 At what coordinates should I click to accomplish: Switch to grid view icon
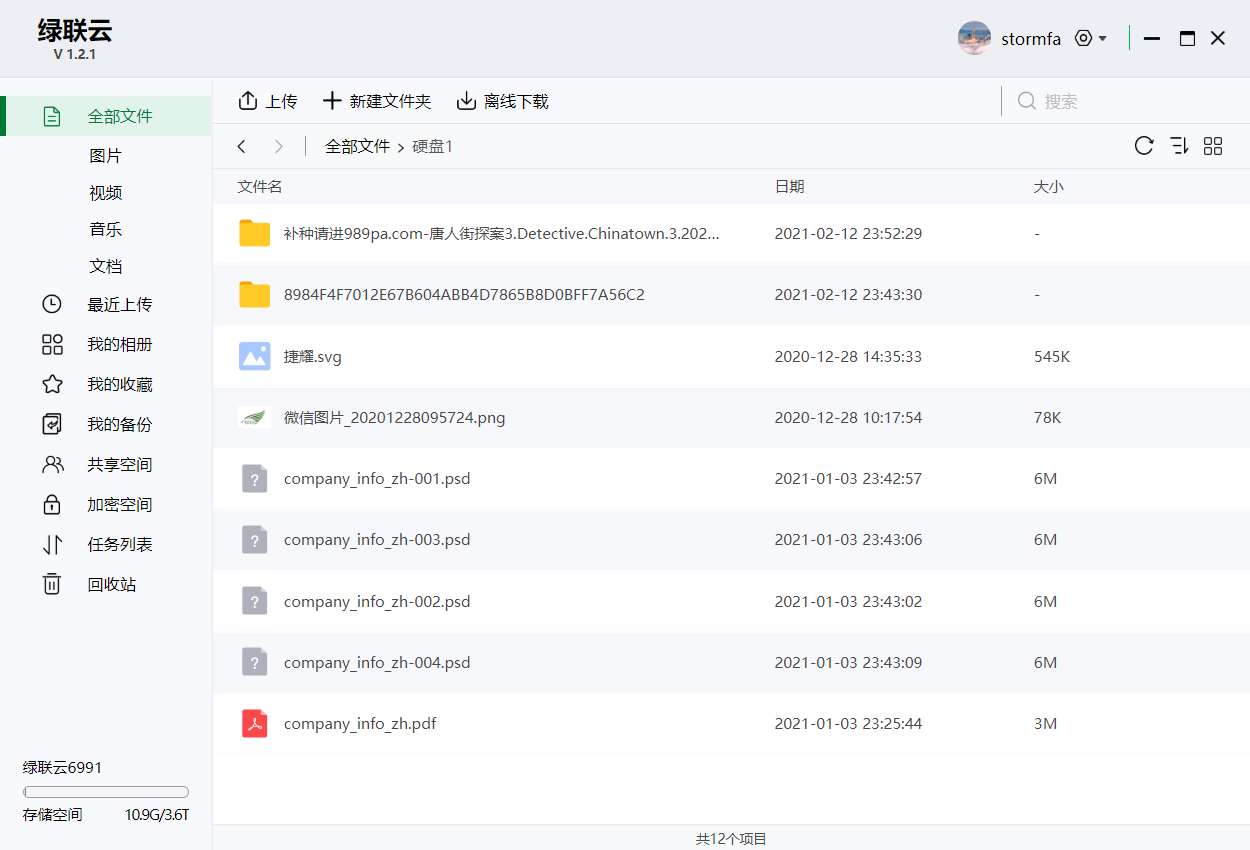(x=1213, y=146)
